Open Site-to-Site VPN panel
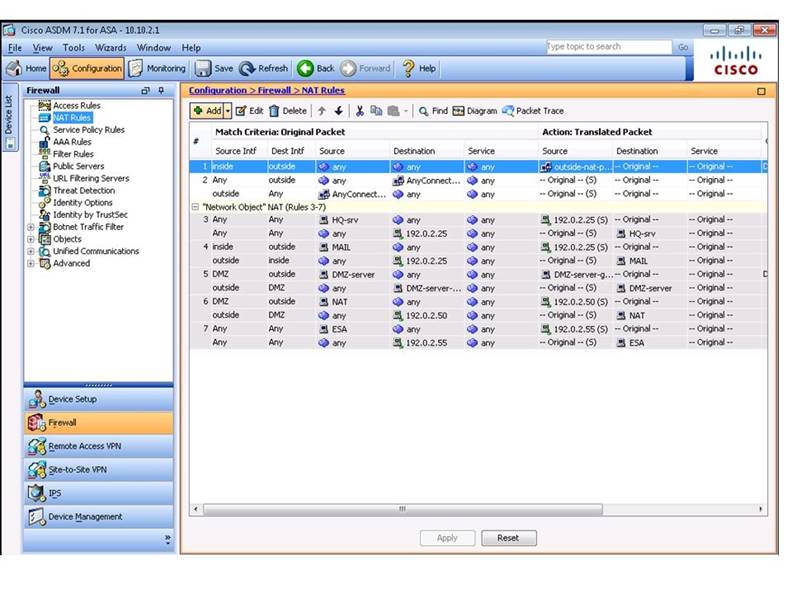 (x=98, y=470)
